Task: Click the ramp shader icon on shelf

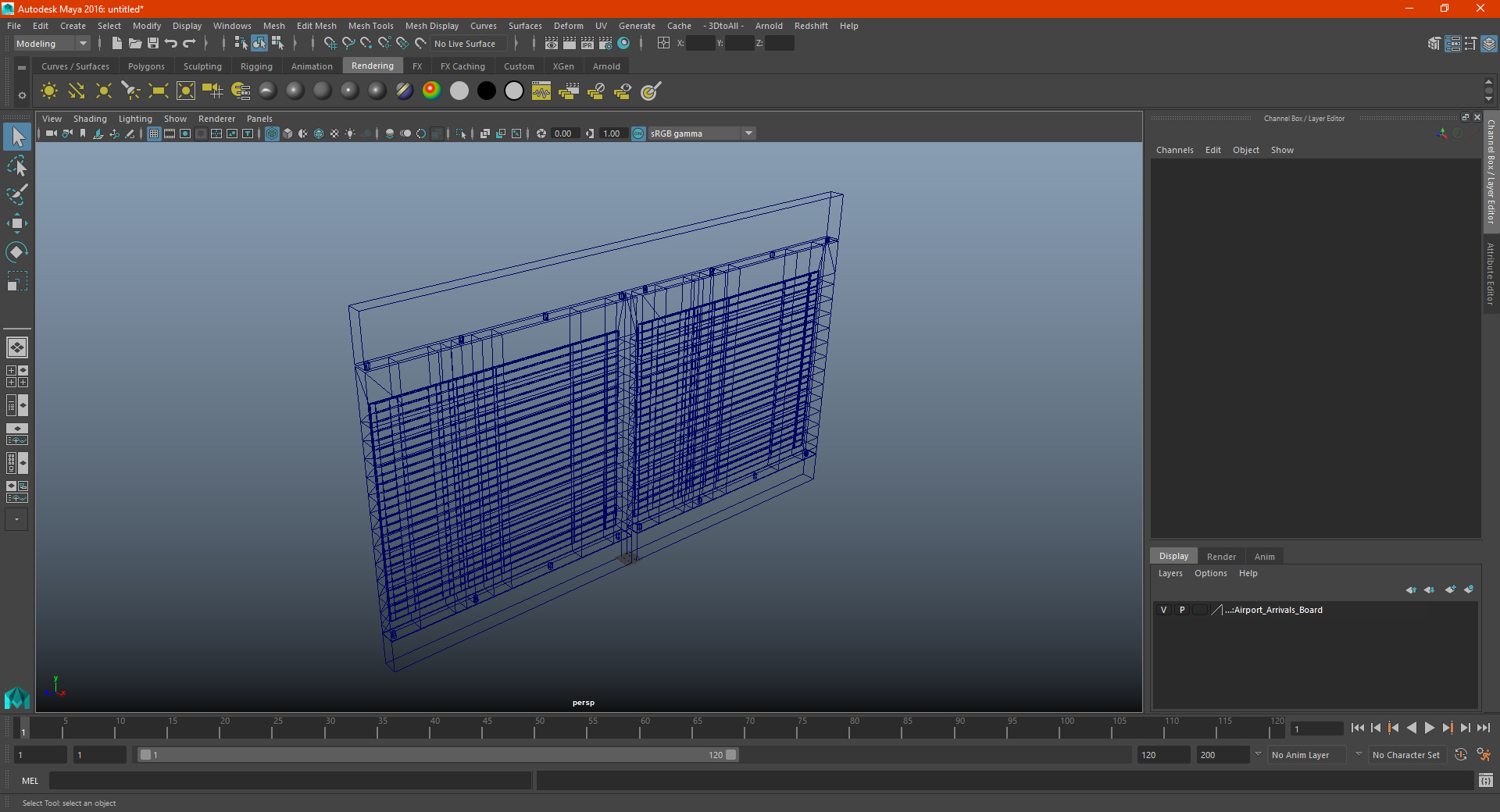Action: (x=431, y=91)
